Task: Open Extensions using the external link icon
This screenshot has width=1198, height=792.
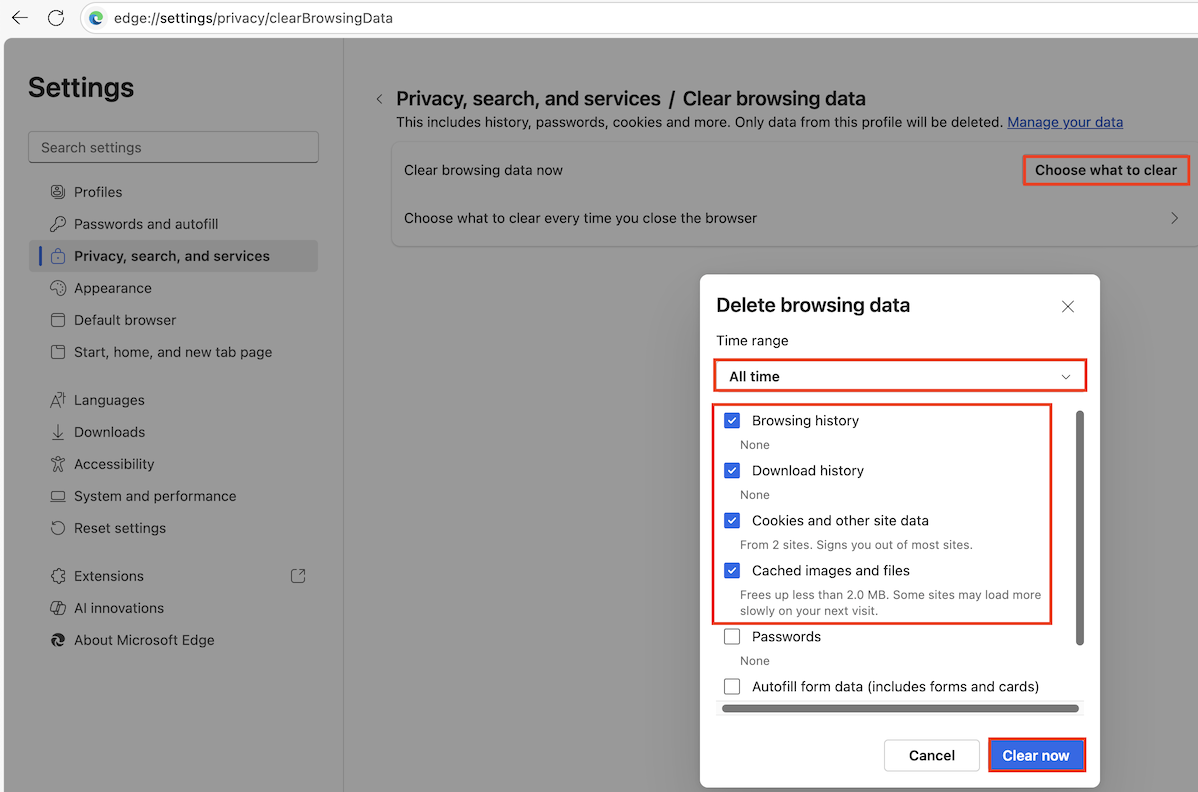Action: 297,575
